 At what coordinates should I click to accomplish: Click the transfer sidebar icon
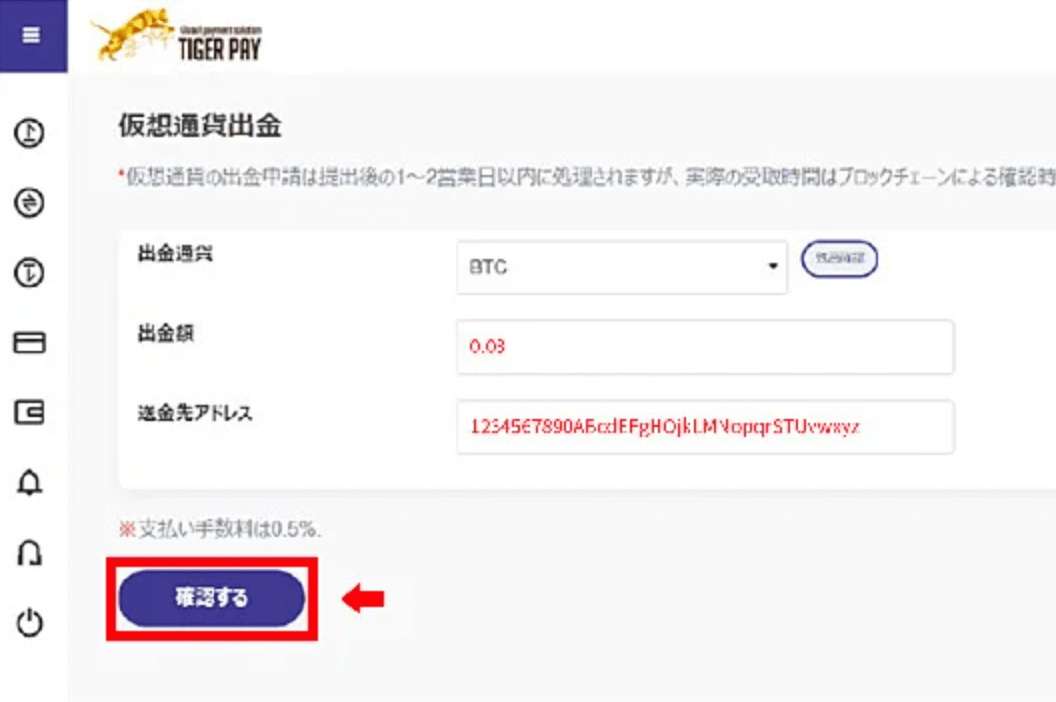[29, 273]
